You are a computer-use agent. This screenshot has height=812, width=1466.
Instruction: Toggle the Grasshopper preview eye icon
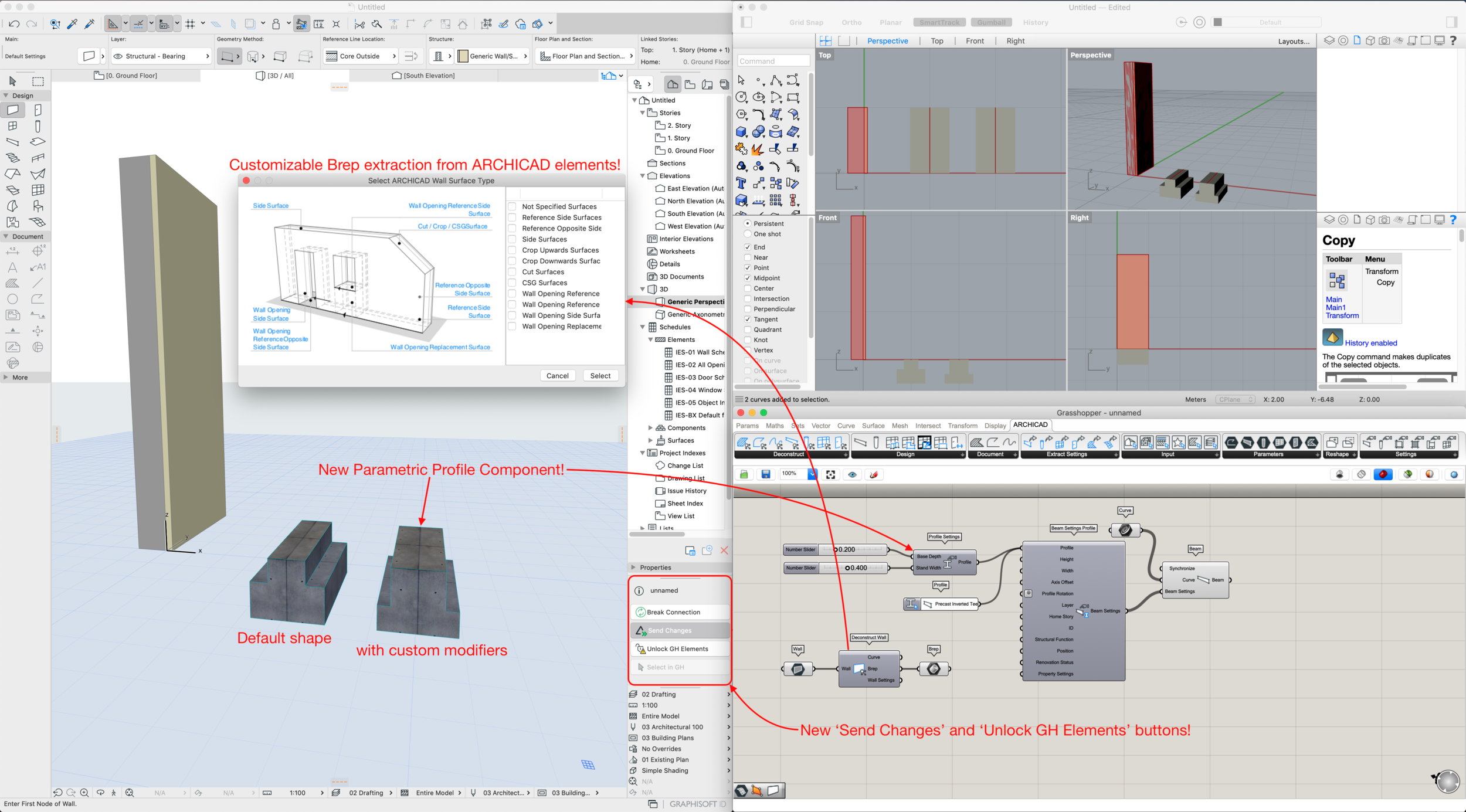pyautogui.click(x=852, y=474)
